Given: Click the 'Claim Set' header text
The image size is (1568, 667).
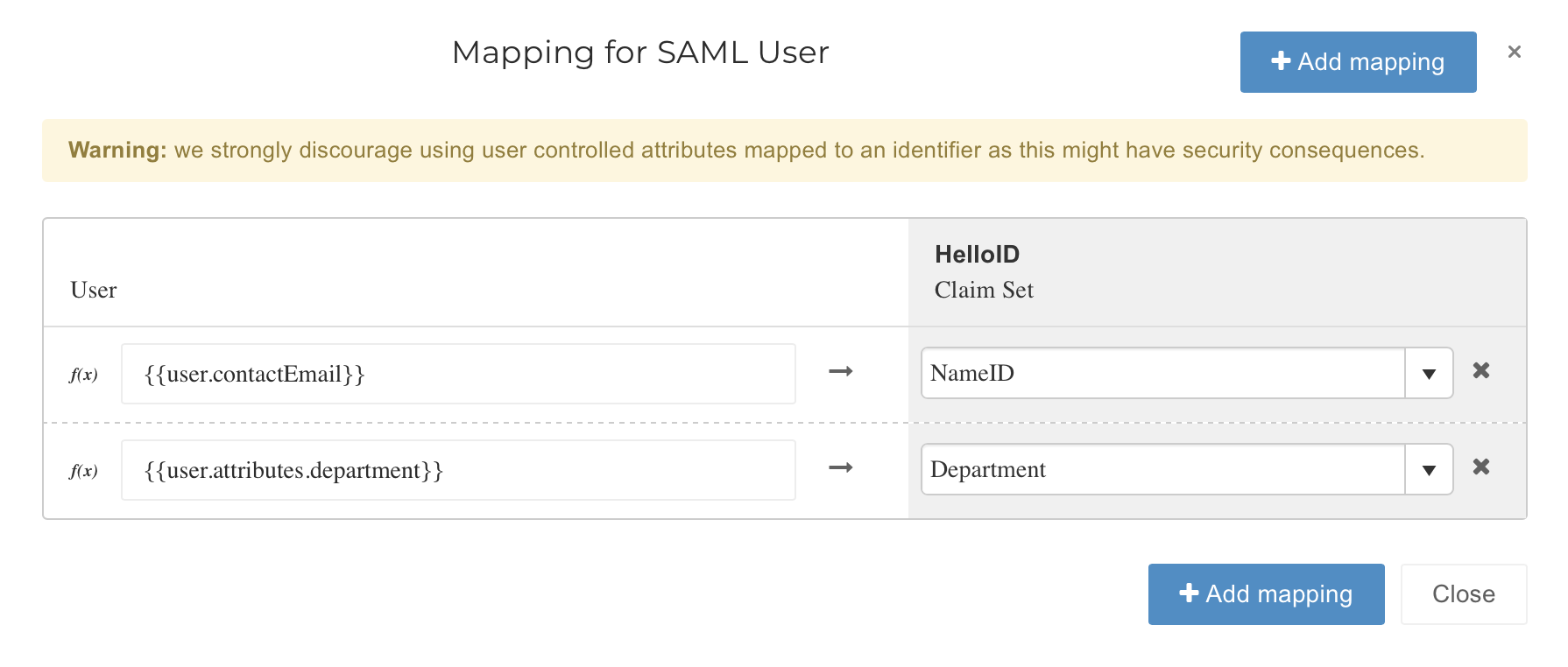Looking at the screenshot, I should [984, 290].
